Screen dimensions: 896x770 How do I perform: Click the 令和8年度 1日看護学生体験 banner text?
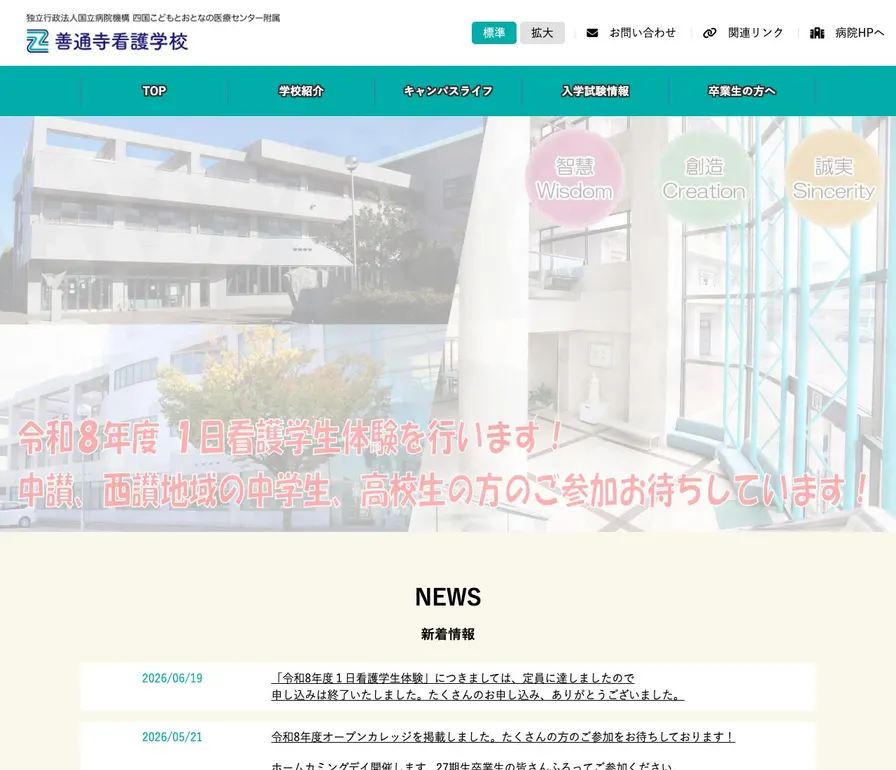click(x=291, y=438)
